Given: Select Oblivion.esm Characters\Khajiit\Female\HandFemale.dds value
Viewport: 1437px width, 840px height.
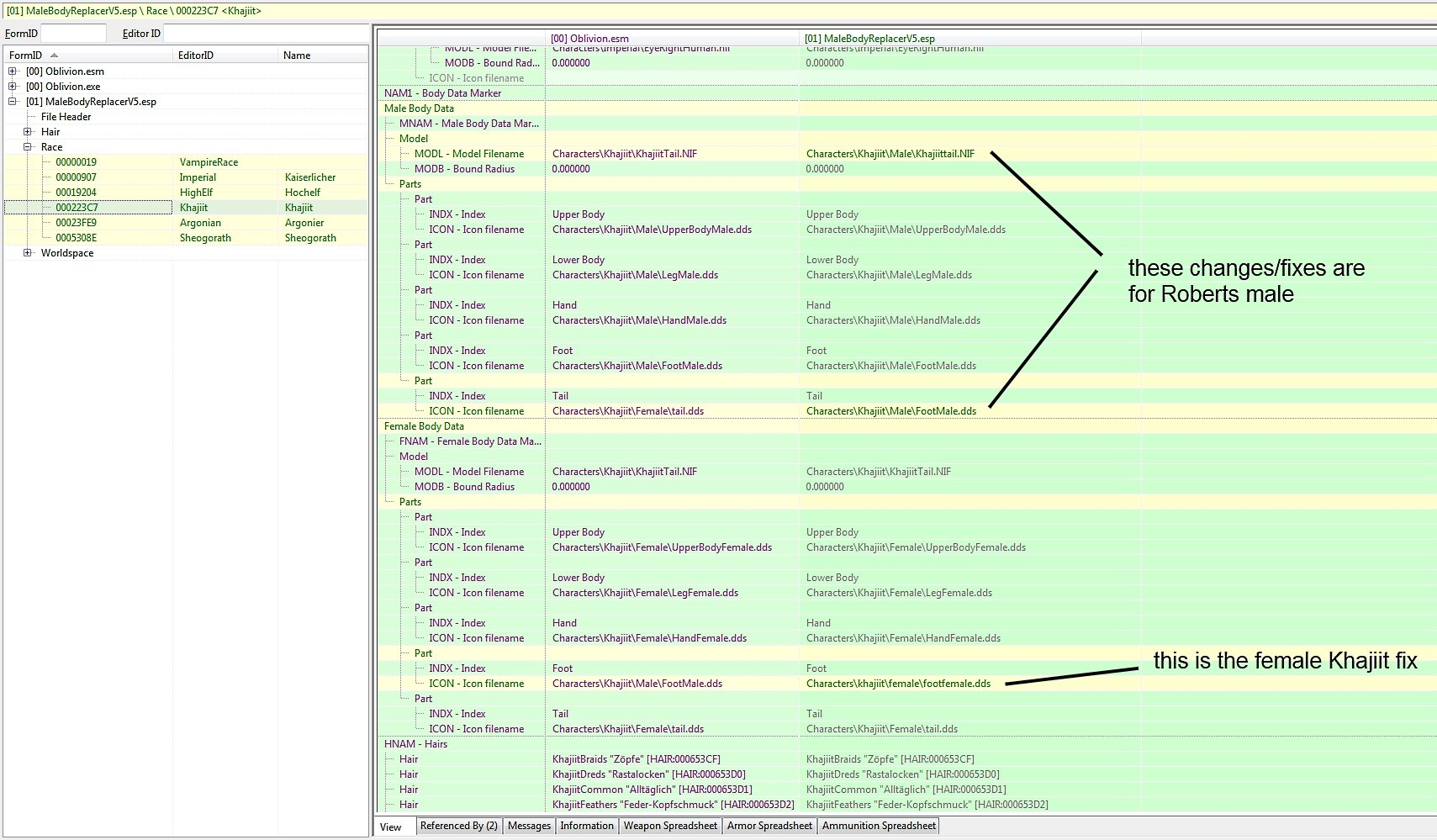Looking at the screenshot, I should point(649,638).
